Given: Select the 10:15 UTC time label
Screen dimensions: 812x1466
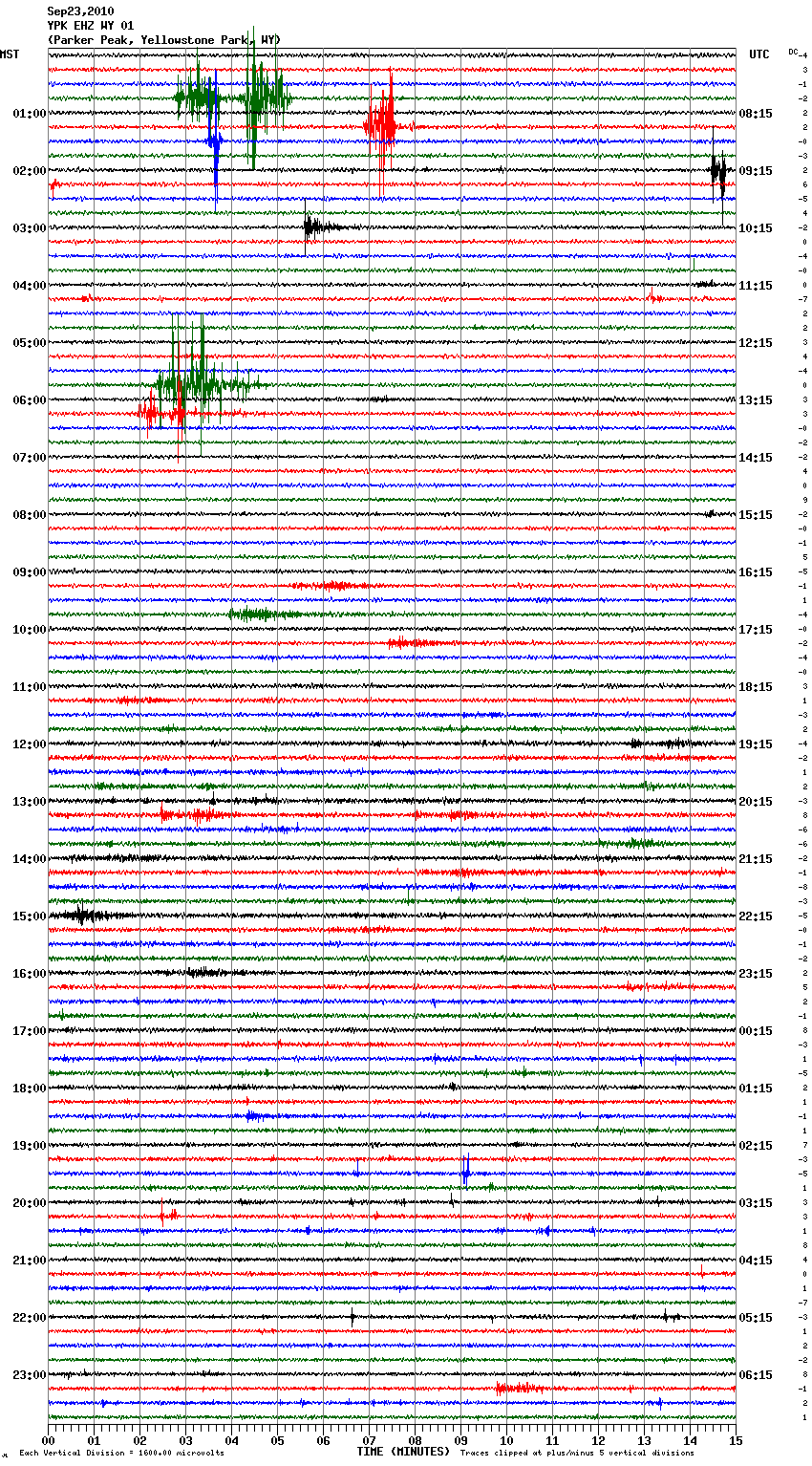Looking at the screenshot, I should point(756,228).
